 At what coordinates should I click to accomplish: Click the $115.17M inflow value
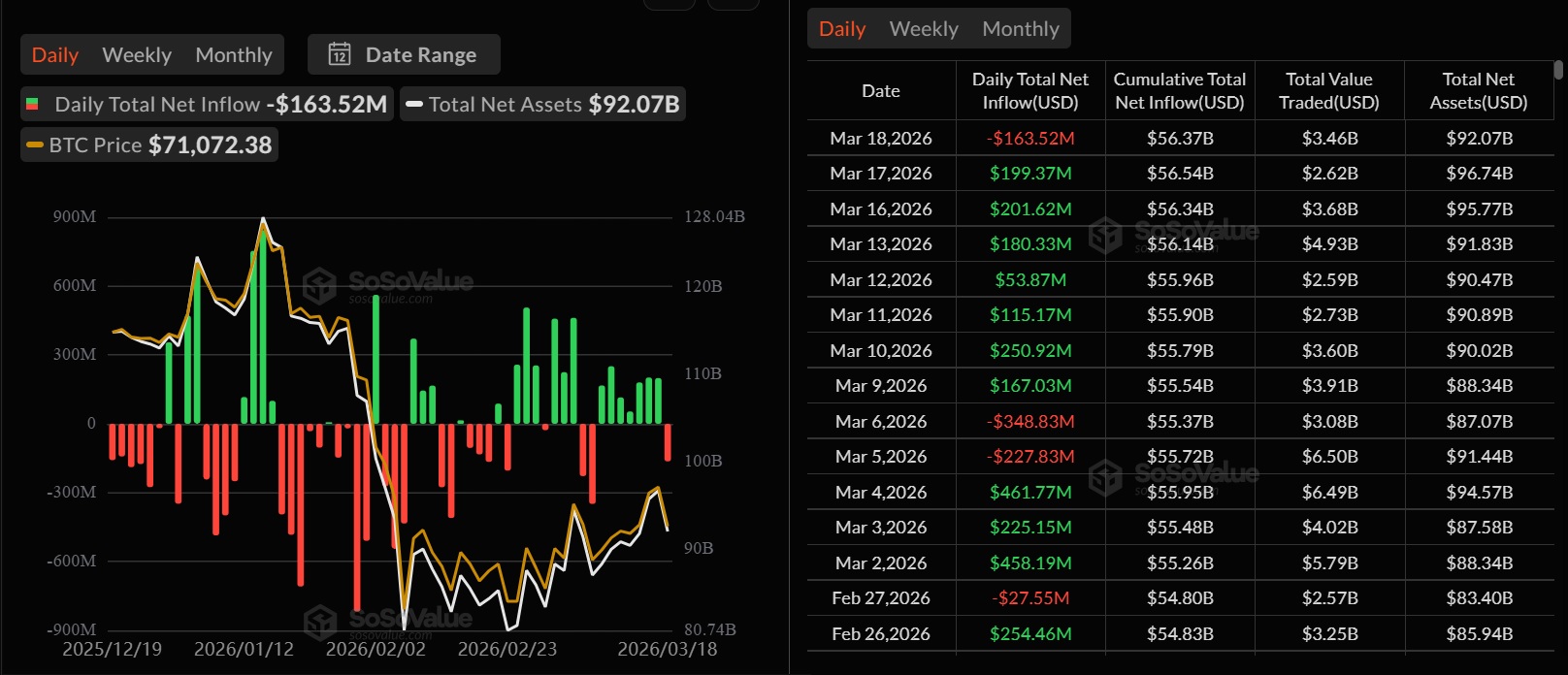click(x=1030, y=315)
